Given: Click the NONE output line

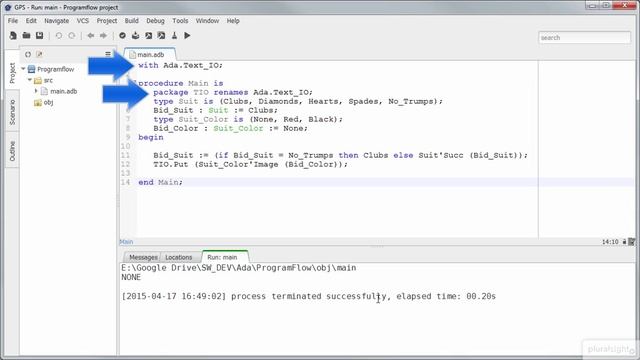Looking at the screenshot, I should pos(131,278).
